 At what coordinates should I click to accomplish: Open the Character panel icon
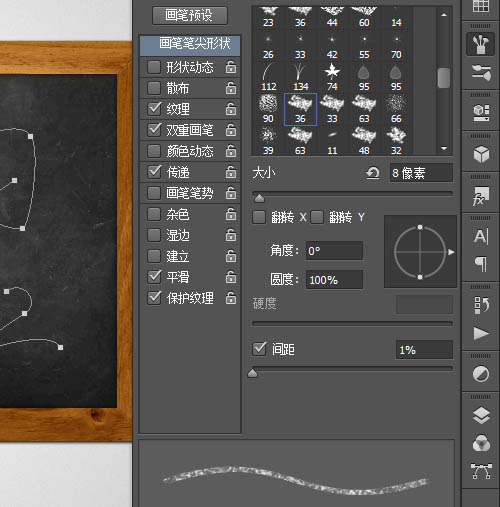click(481, 236)
